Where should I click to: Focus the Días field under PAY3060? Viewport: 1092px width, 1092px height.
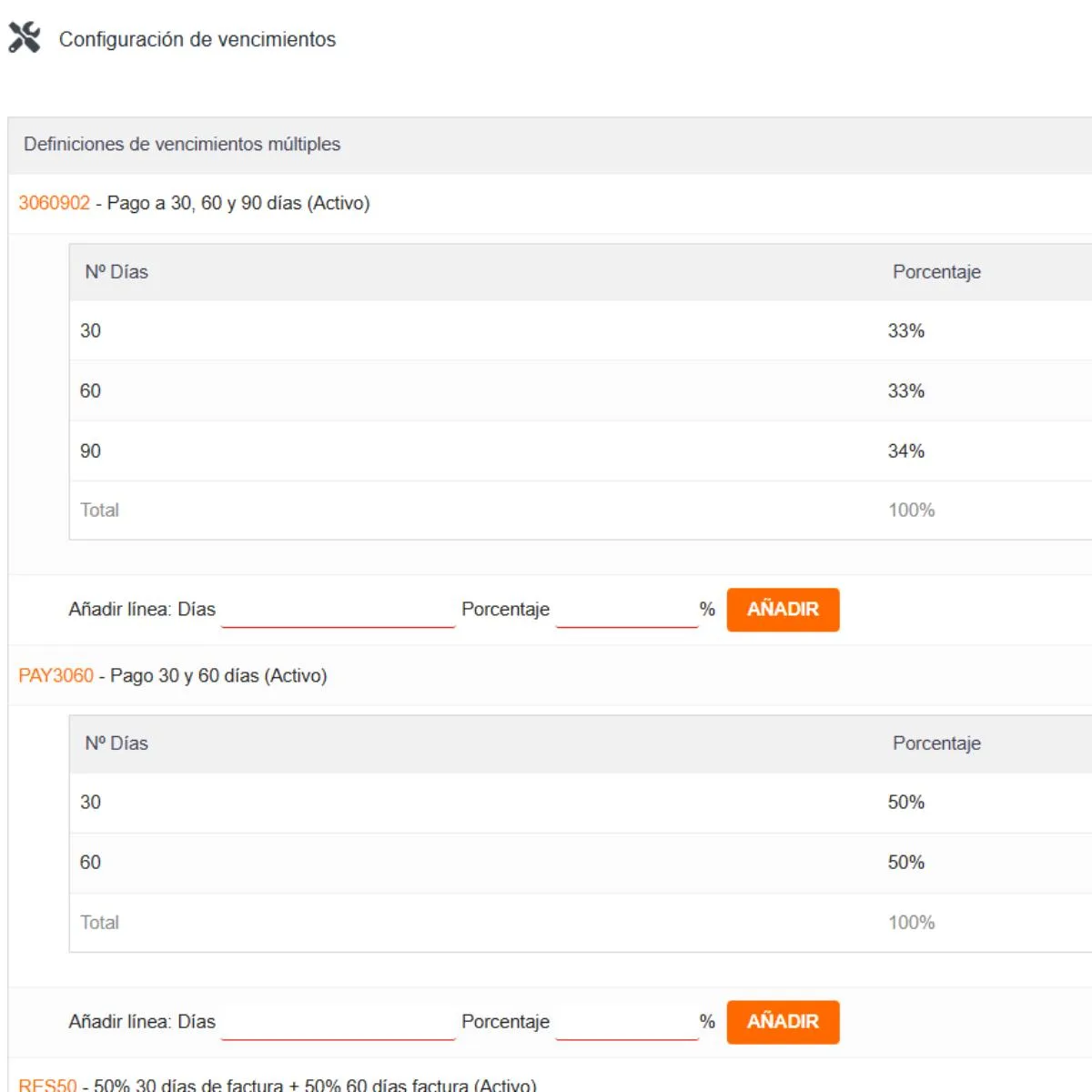pos(338,1022)
